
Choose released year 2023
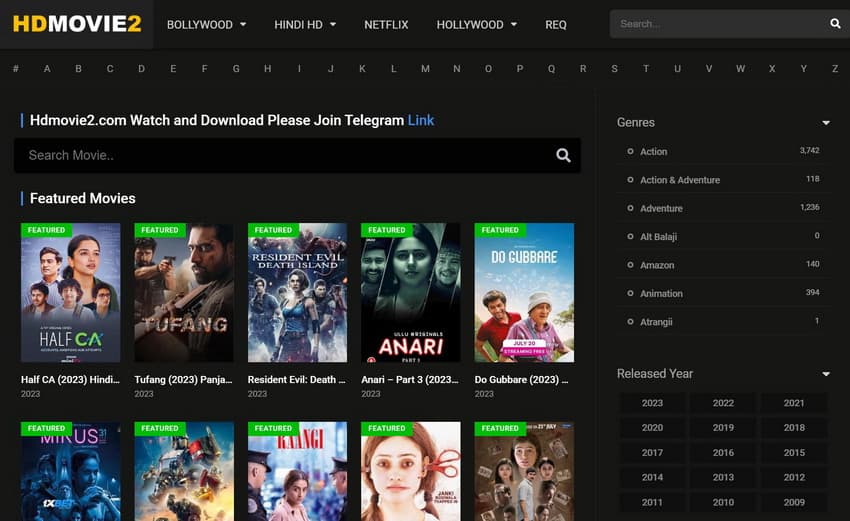click(652, 403)
